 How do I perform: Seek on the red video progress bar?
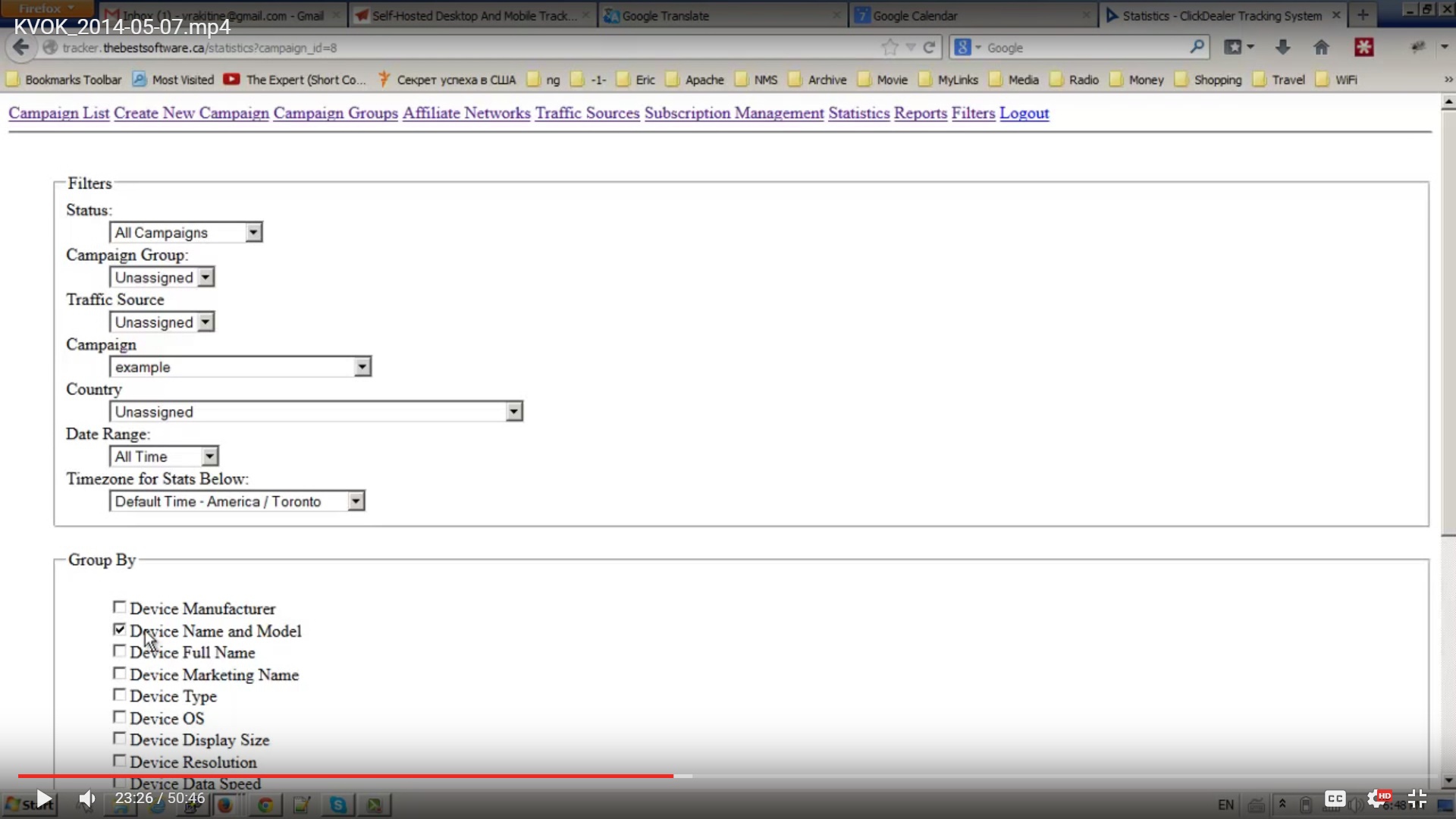[x=346, y=776]
